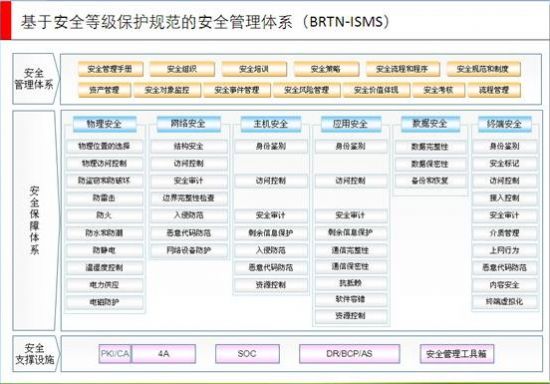The height and width of the screenshot is (384, 550).
Task: Select the 数据安全 column header
Action: tap(430, 124)
